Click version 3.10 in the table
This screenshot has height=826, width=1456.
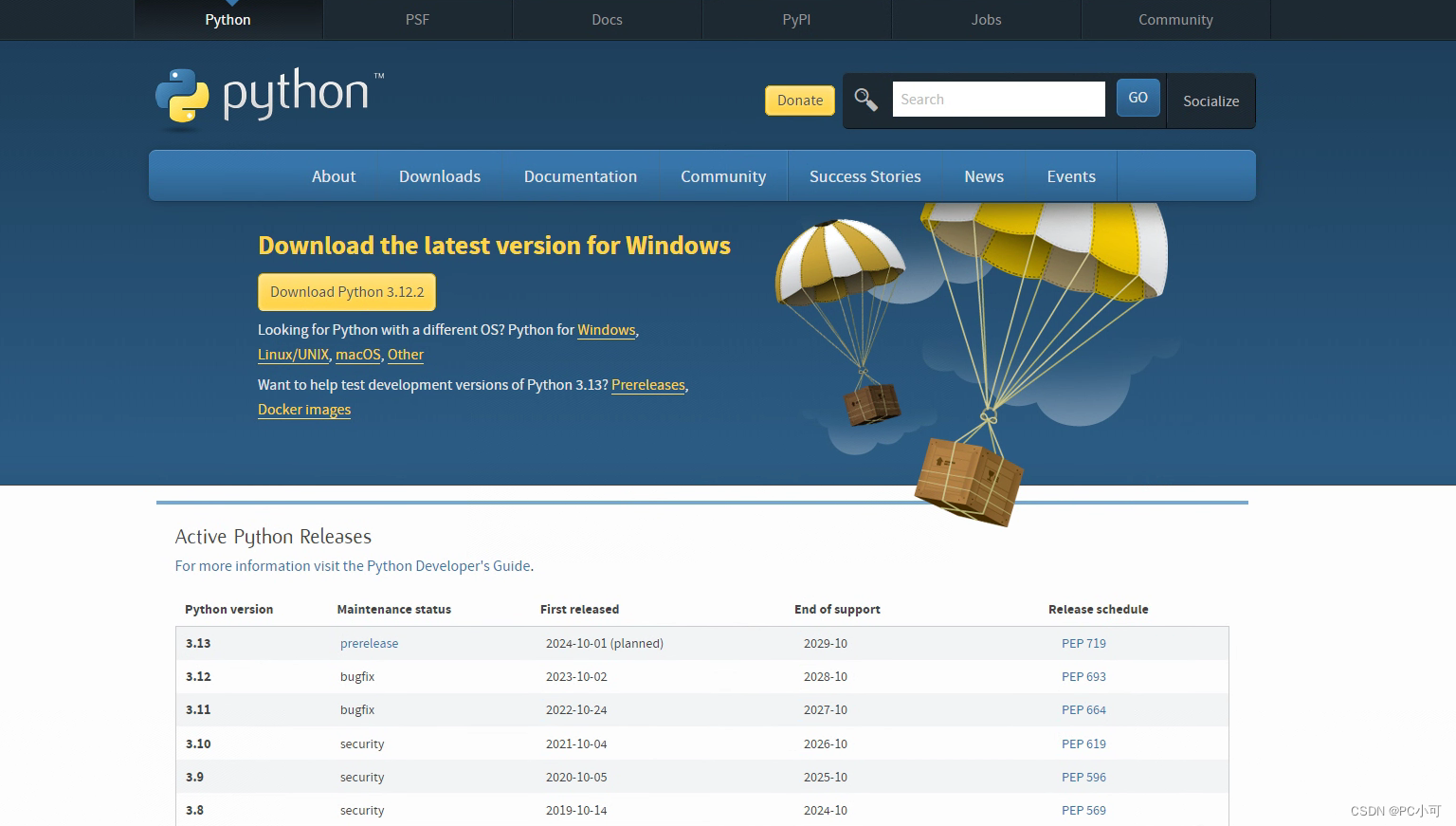(198, 743)
